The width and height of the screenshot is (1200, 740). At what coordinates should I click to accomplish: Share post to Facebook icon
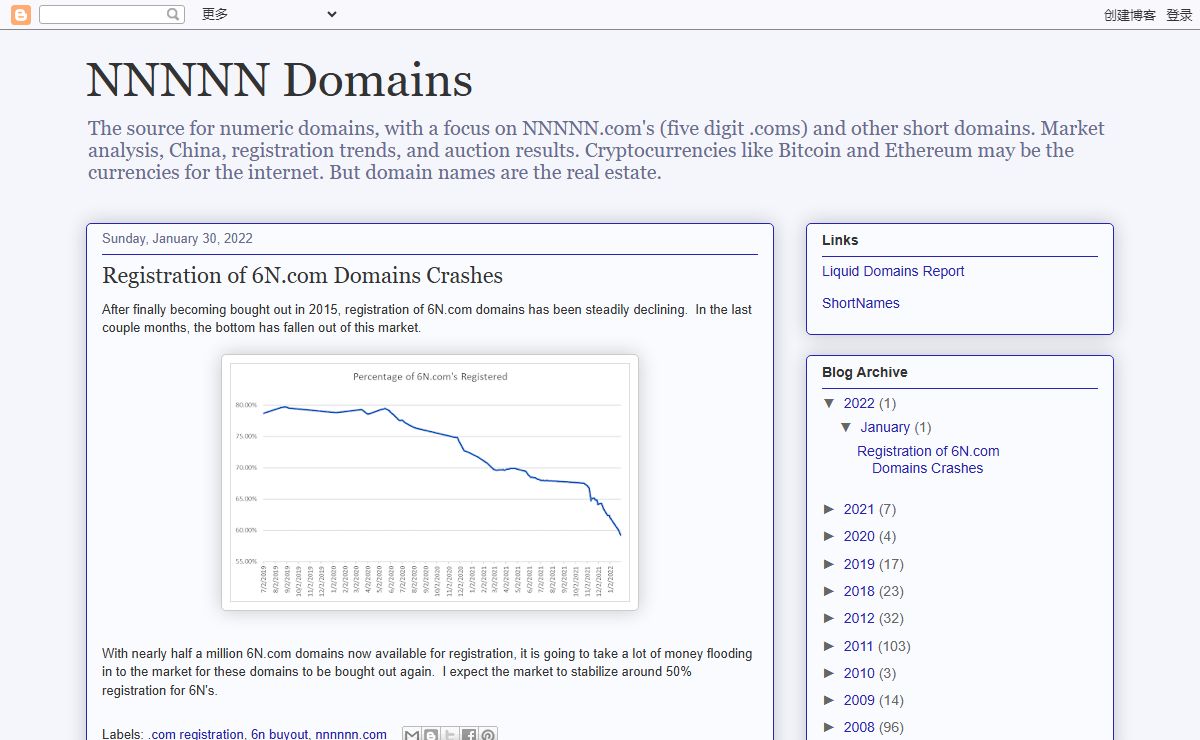468,735
